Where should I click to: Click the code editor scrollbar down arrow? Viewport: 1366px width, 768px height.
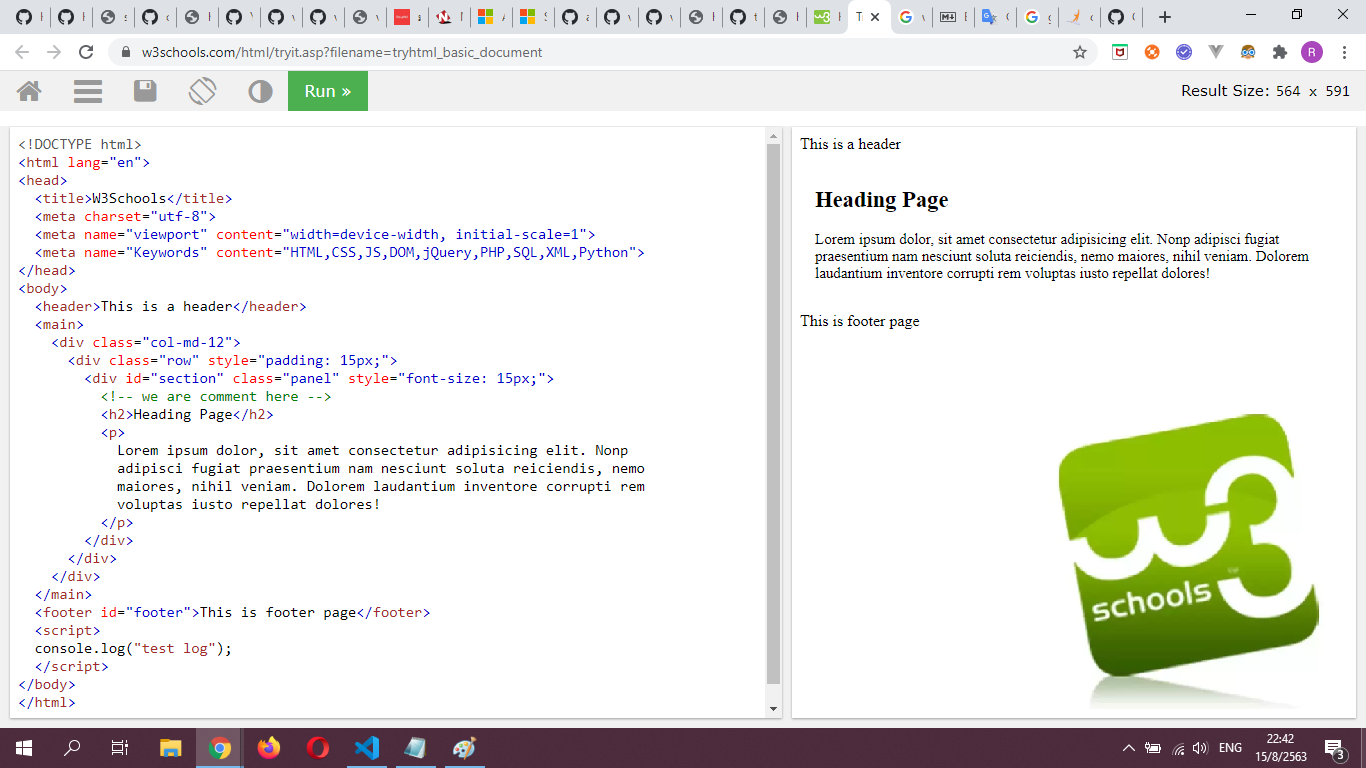[773, 709]
